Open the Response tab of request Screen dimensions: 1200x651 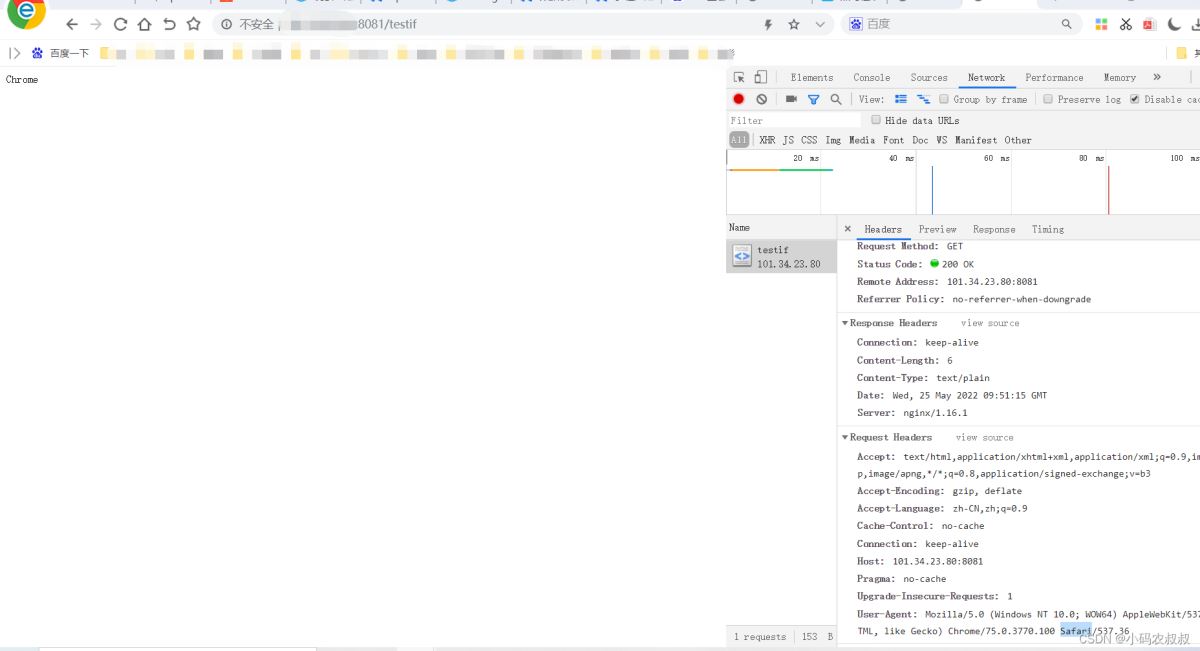[x=993, y=229]
